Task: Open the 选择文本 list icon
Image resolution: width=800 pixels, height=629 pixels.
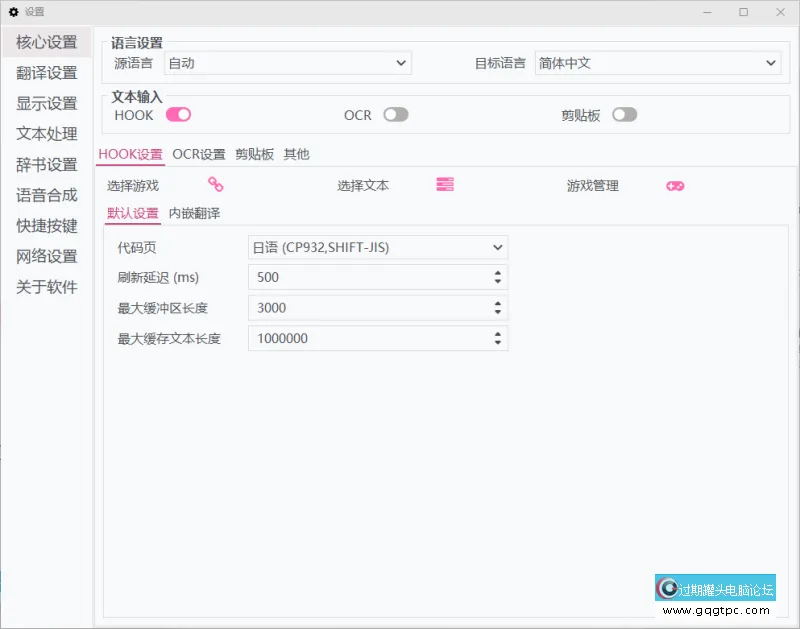Action: (x=445, y=185)
